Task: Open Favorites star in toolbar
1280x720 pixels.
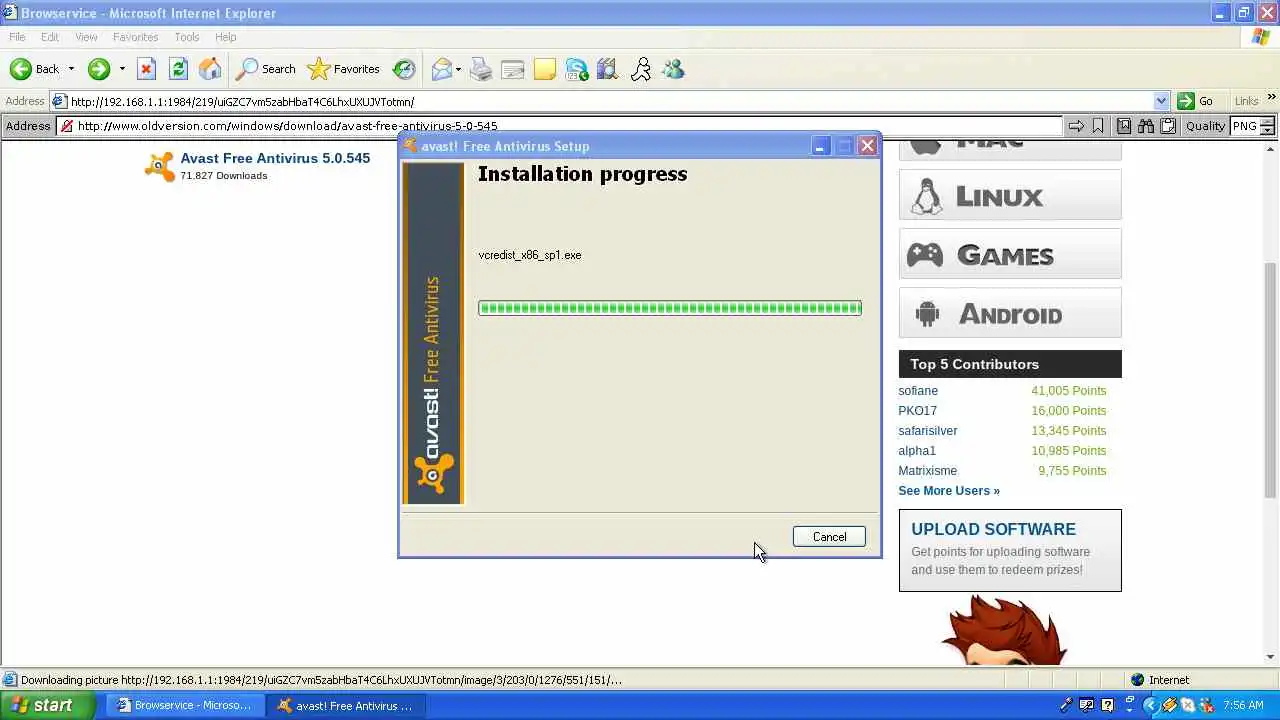Action: pos(344,69)
